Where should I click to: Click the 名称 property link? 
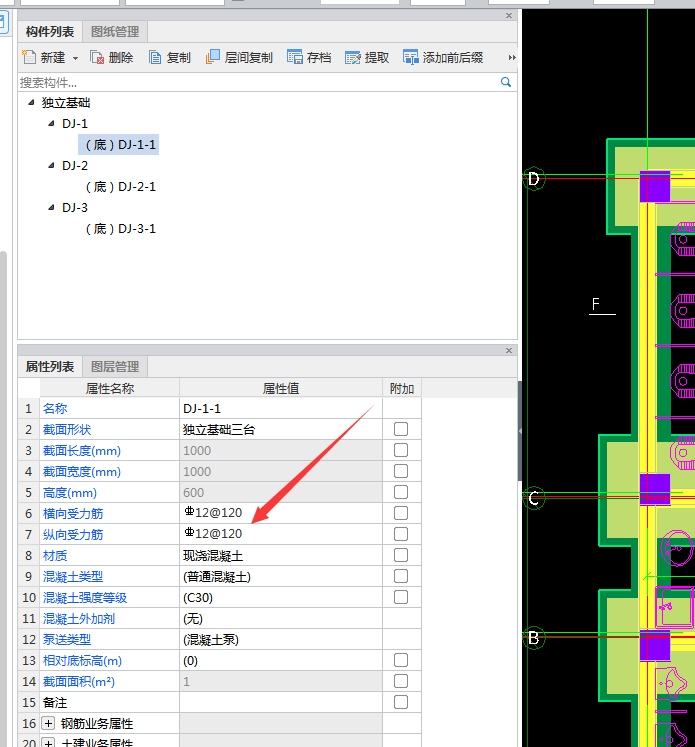coord(55,408)
